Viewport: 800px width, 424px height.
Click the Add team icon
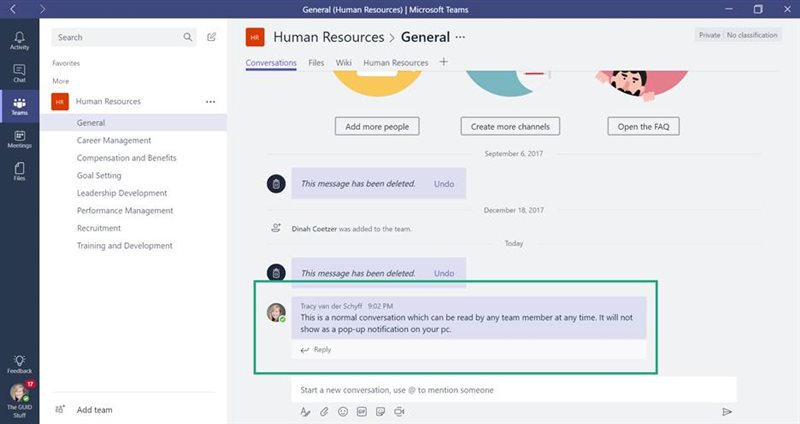coord(60,409)
